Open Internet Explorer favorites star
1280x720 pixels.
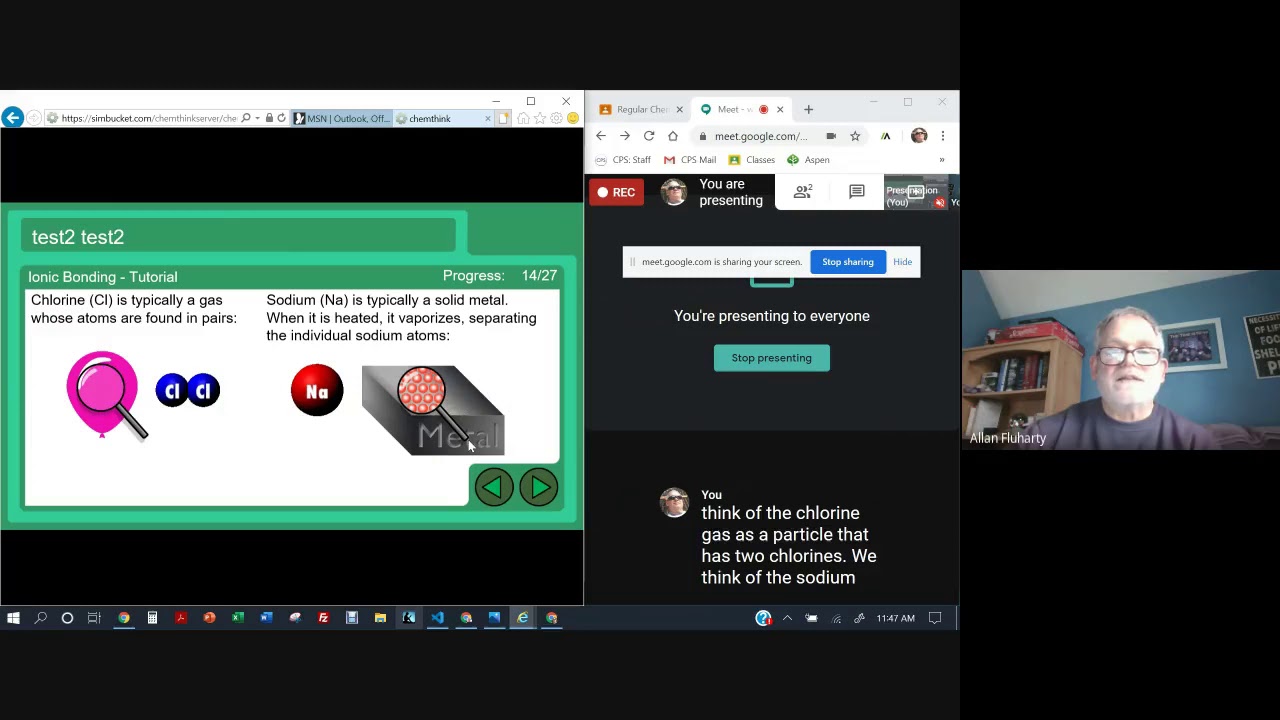coord(540,118)
